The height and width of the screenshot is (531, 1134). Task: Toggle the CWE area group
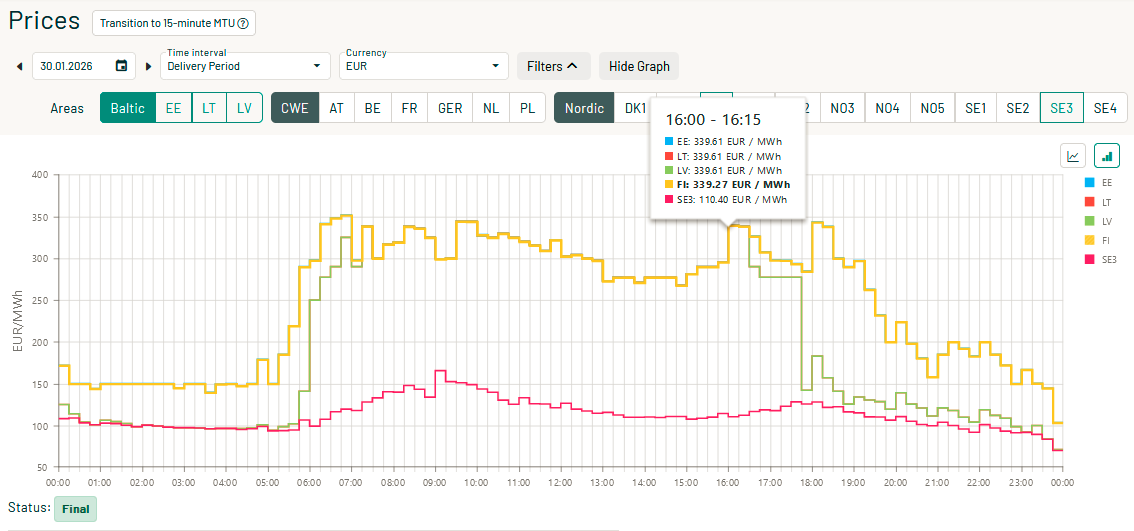295,109
